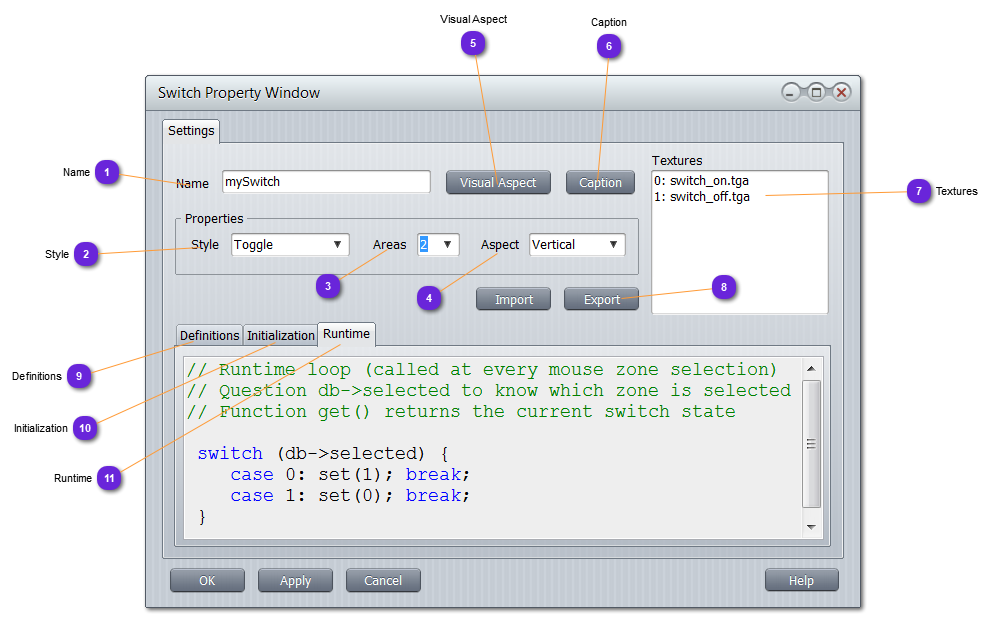Click the purple callout badge number 7
This screenshot has height=617, width=994.
[x=919, y=191]
